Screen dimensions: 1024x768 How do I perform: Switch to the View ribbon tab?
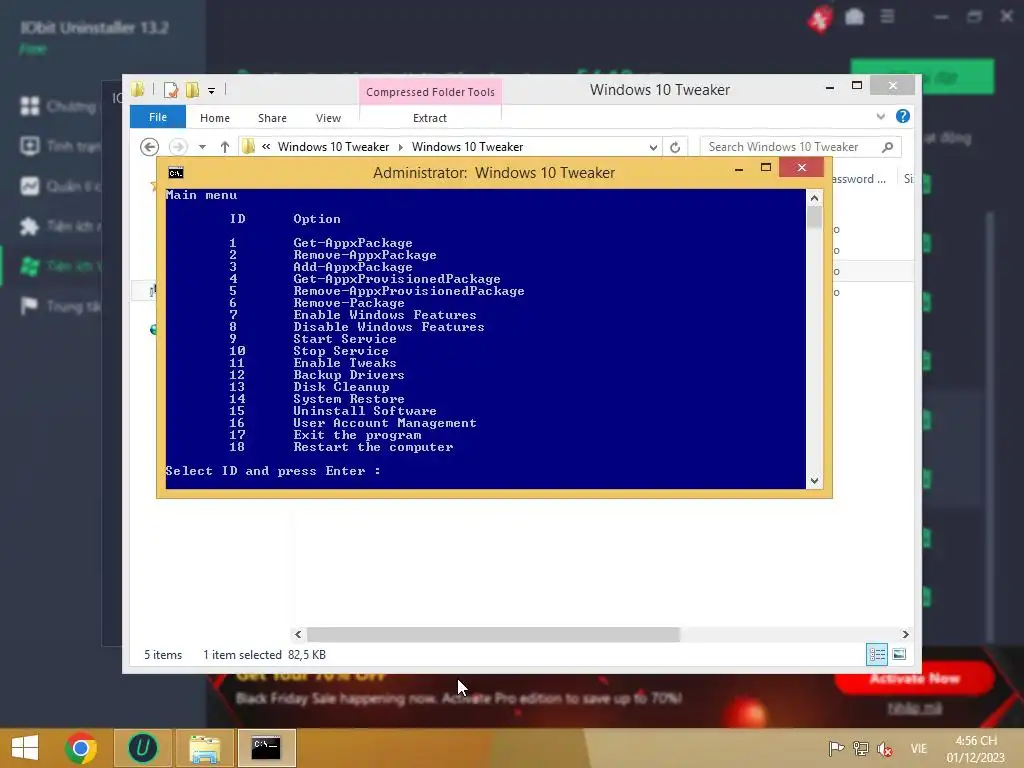328,118
